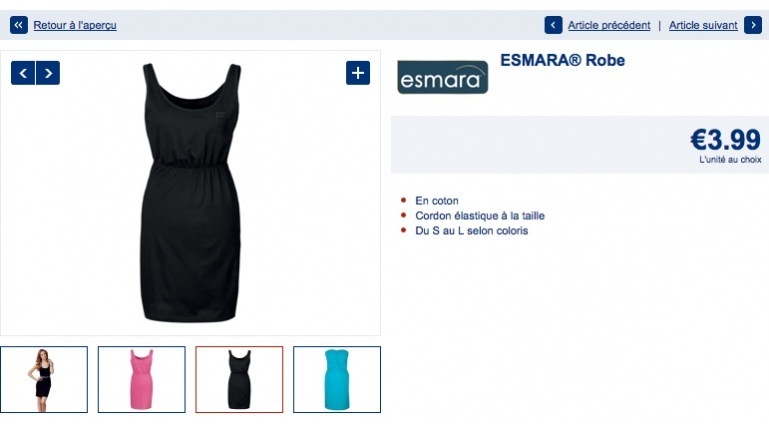Click the previous article arrow icon
This screenshot has height=424, width=769.
pos(553,25)
